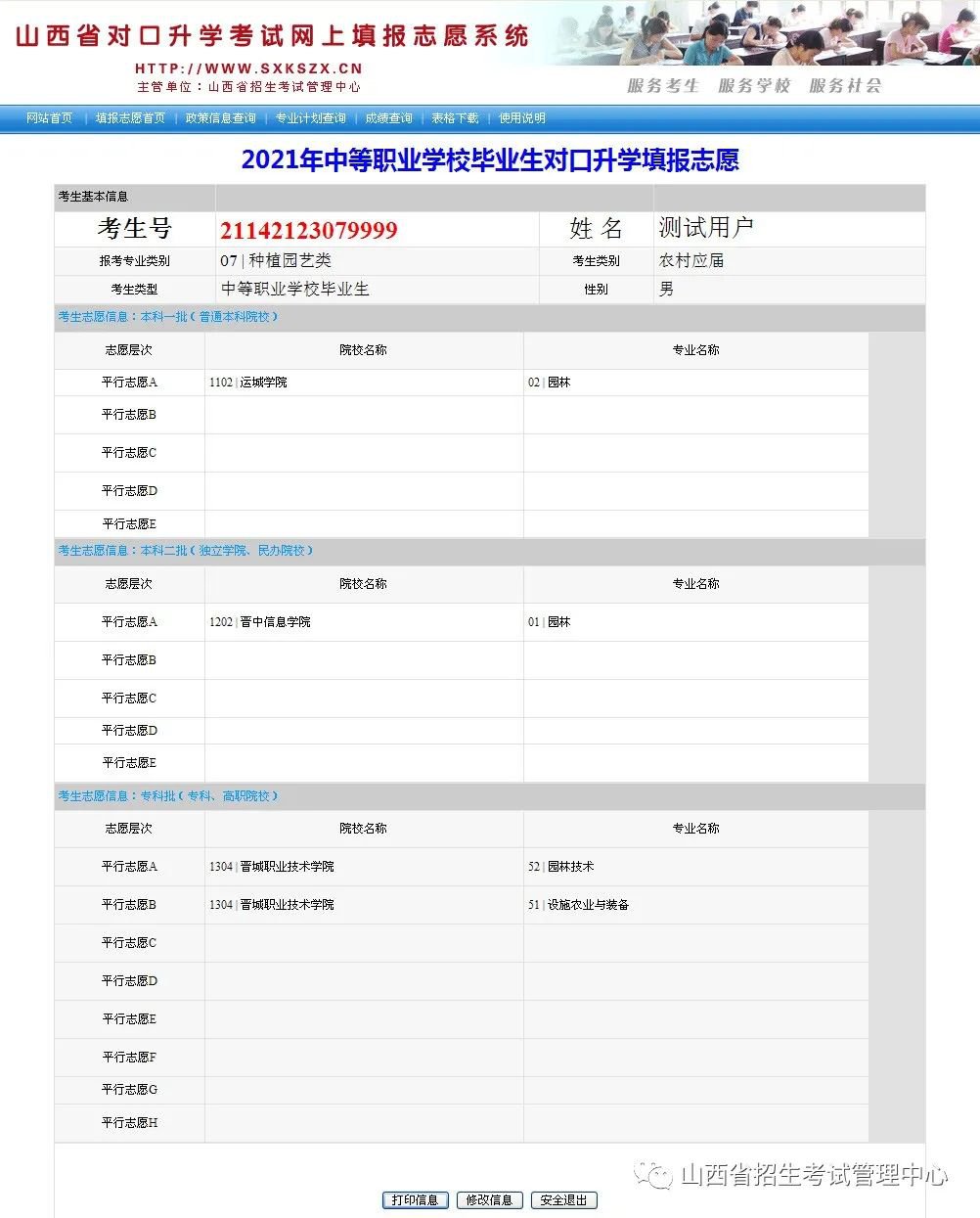Click section header 本科二批(独立学院、民办院校)

[186, 551]
